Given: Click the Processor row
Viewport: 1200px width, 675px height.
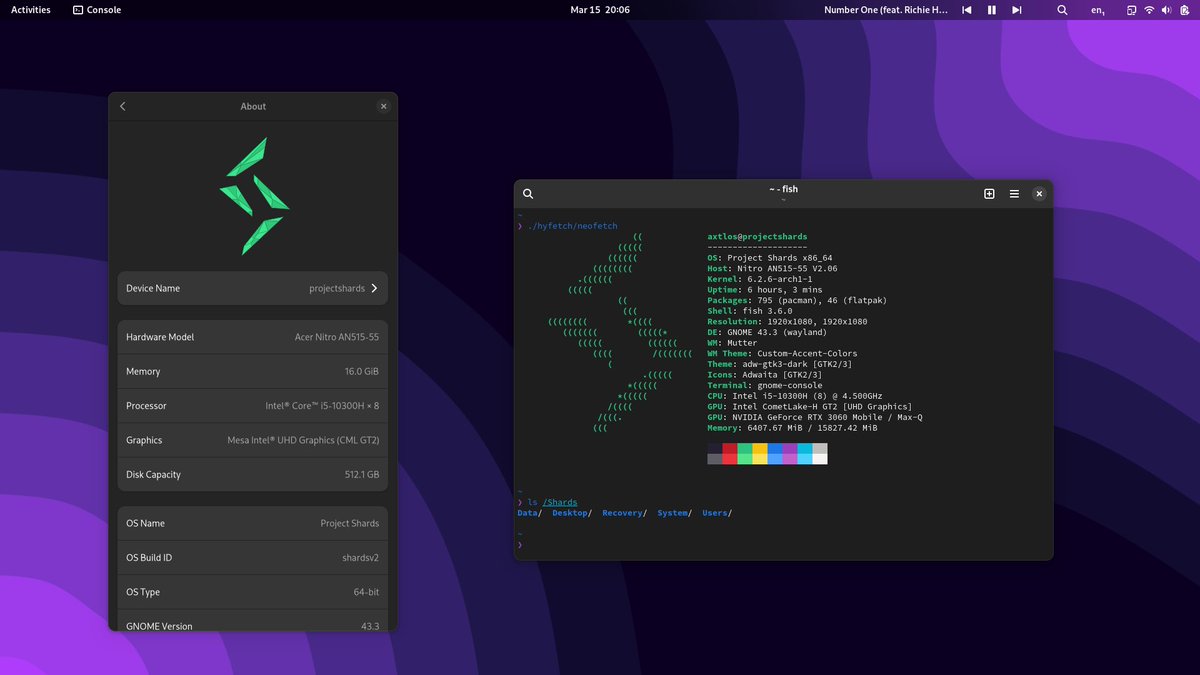Looking at the screenshot, I should pos(253,406).
